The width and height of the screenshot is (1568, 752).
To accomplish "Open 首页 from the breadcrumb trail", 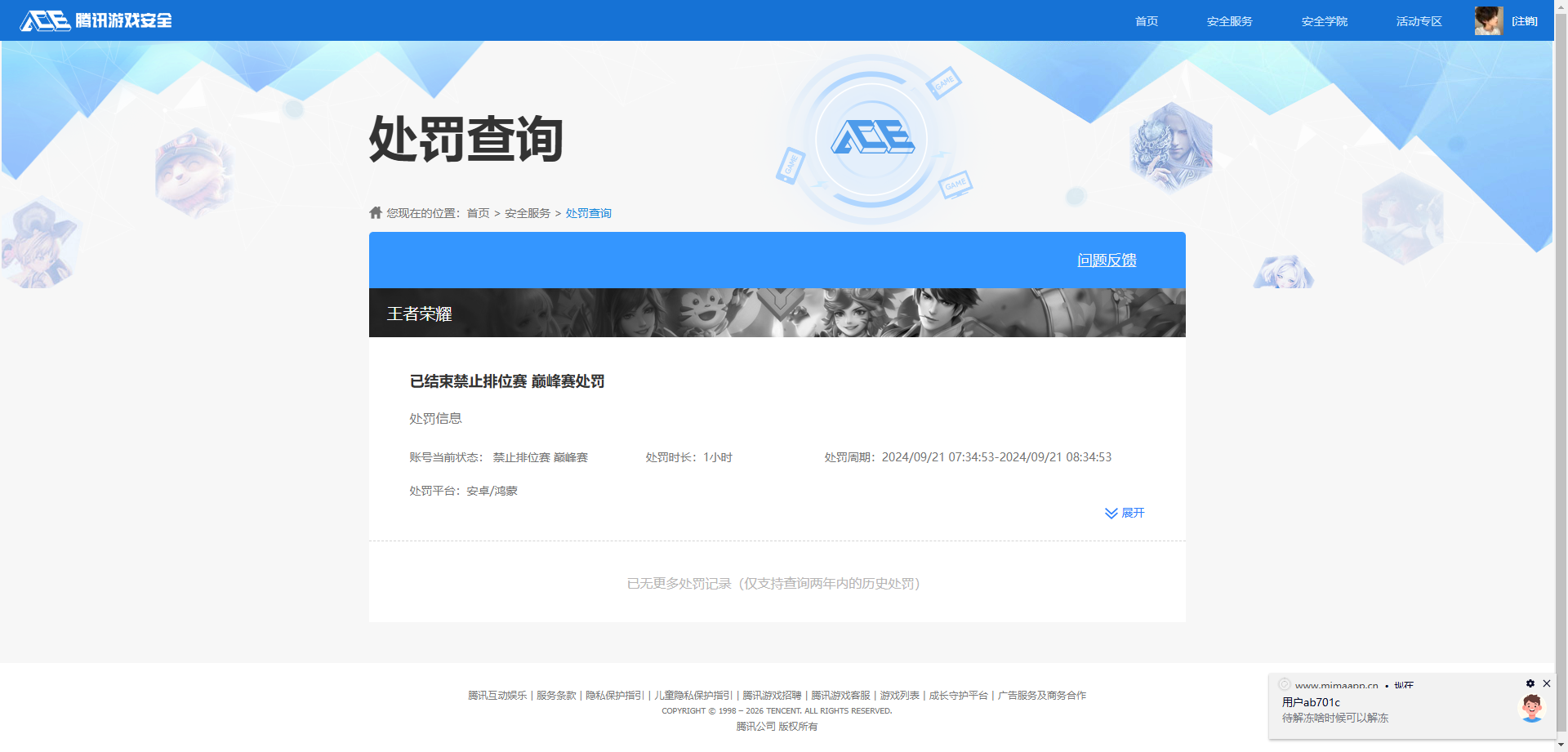I will 478,212.
